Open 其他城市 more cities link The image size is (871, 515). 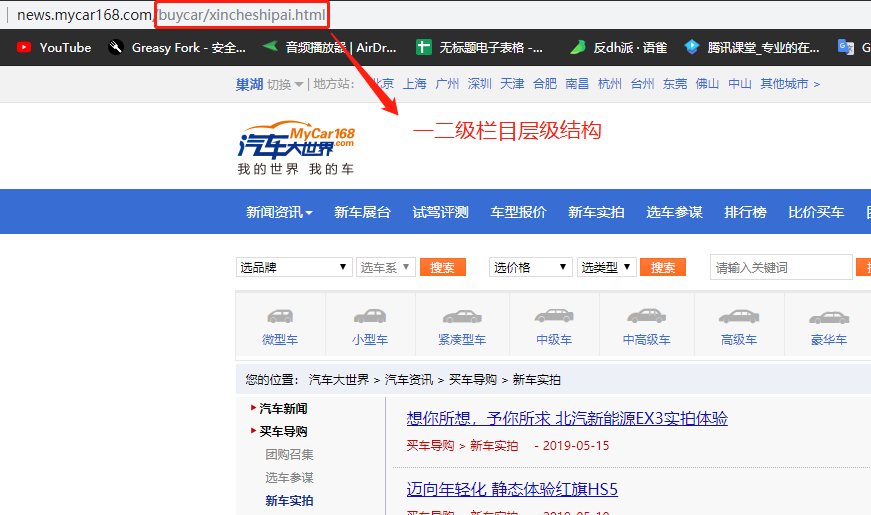[790, 84]
